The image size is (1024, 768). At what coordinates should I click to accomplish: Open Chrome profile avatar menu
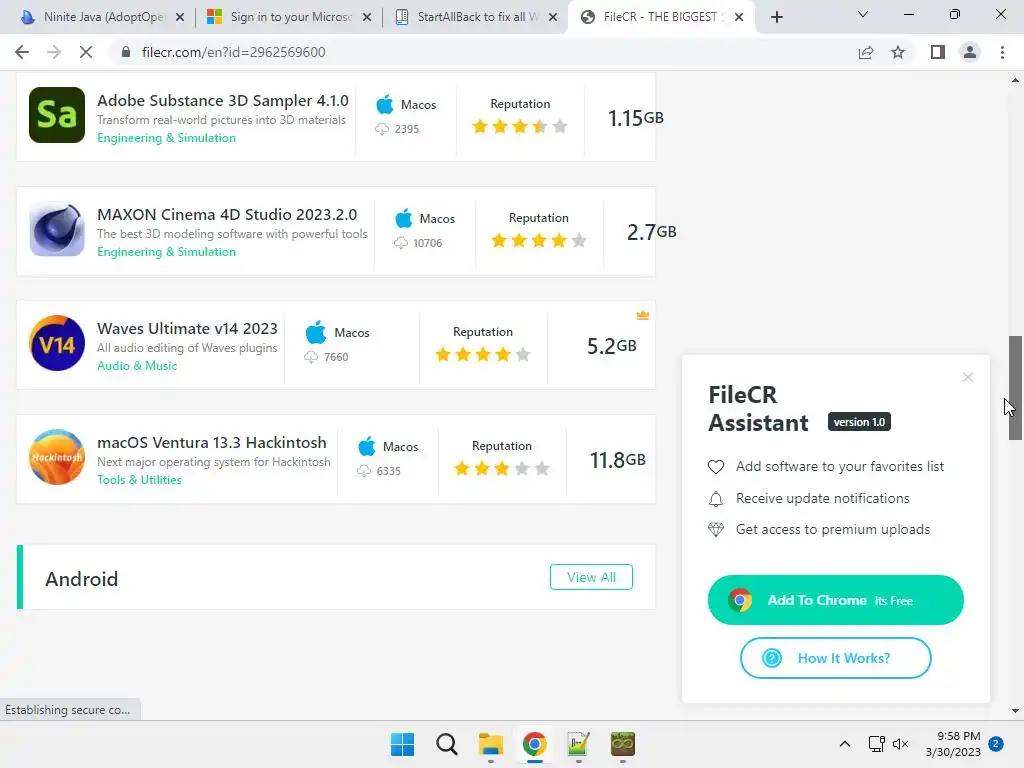tap(970, 52)
